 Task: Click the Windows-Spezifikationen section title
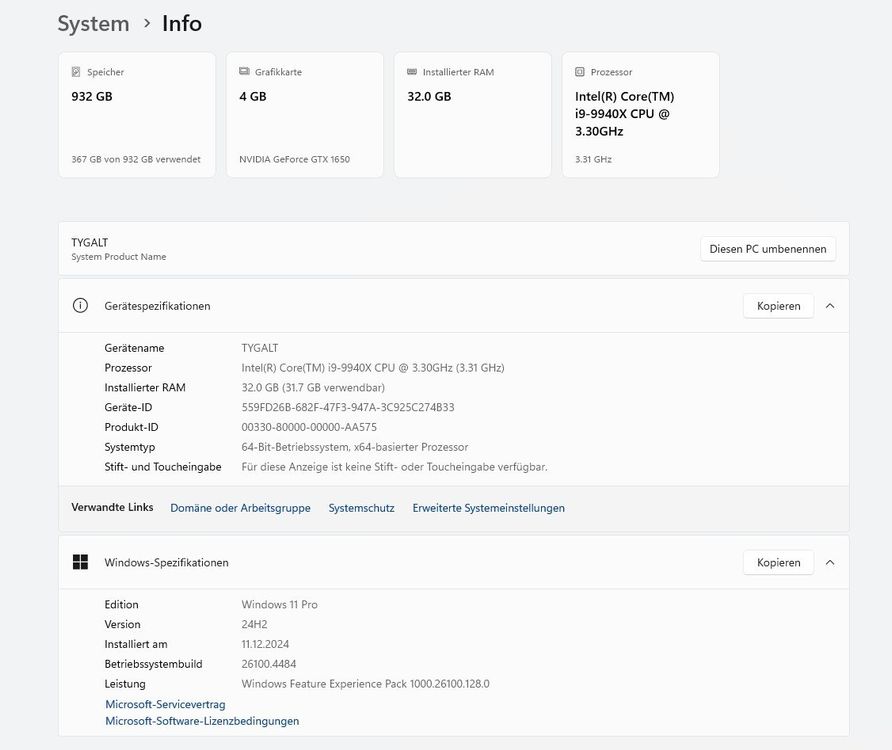166,562
